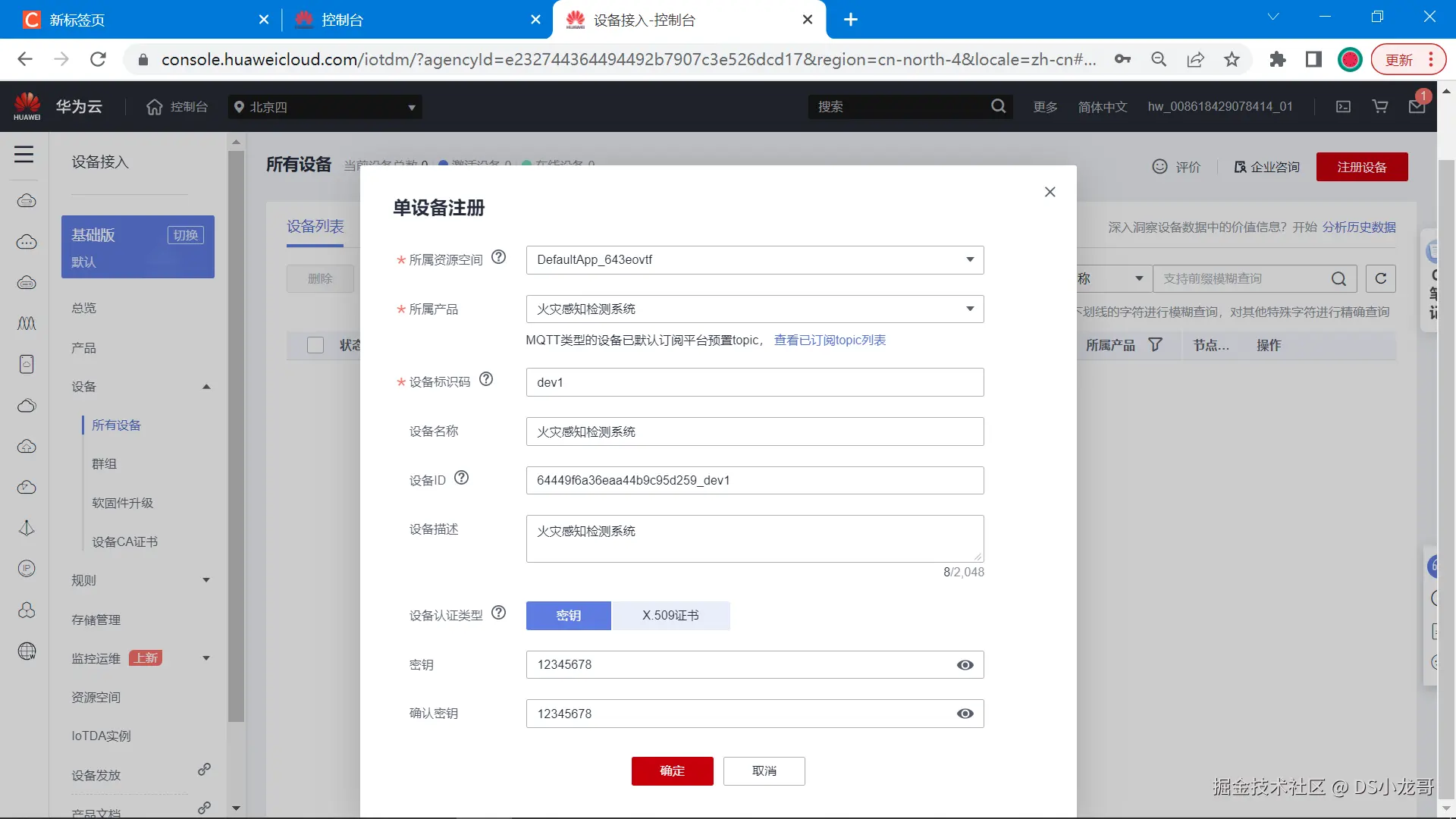The width and height of the screenshot is (1456, 819).
Task: Click the help icon beside 所属资源空间
Action: (x=498, y=258)
